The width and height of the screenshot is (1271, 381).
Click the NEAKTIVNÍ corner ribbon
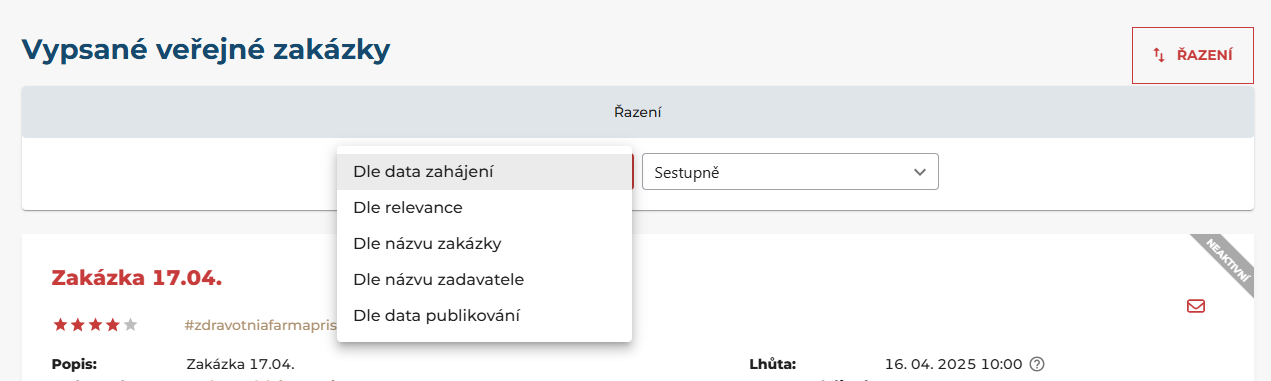point(1226,263)
